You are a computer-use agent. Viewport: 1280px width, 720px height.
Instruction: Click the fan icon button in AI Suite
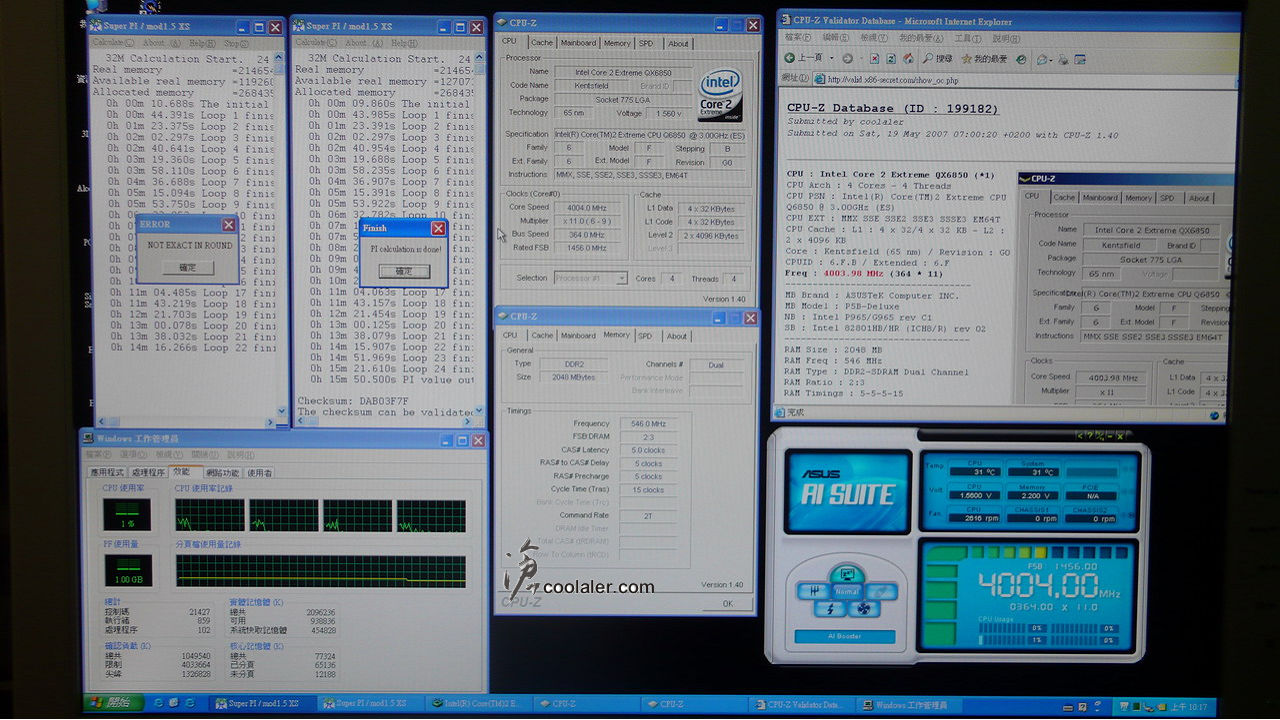(863, 608)
